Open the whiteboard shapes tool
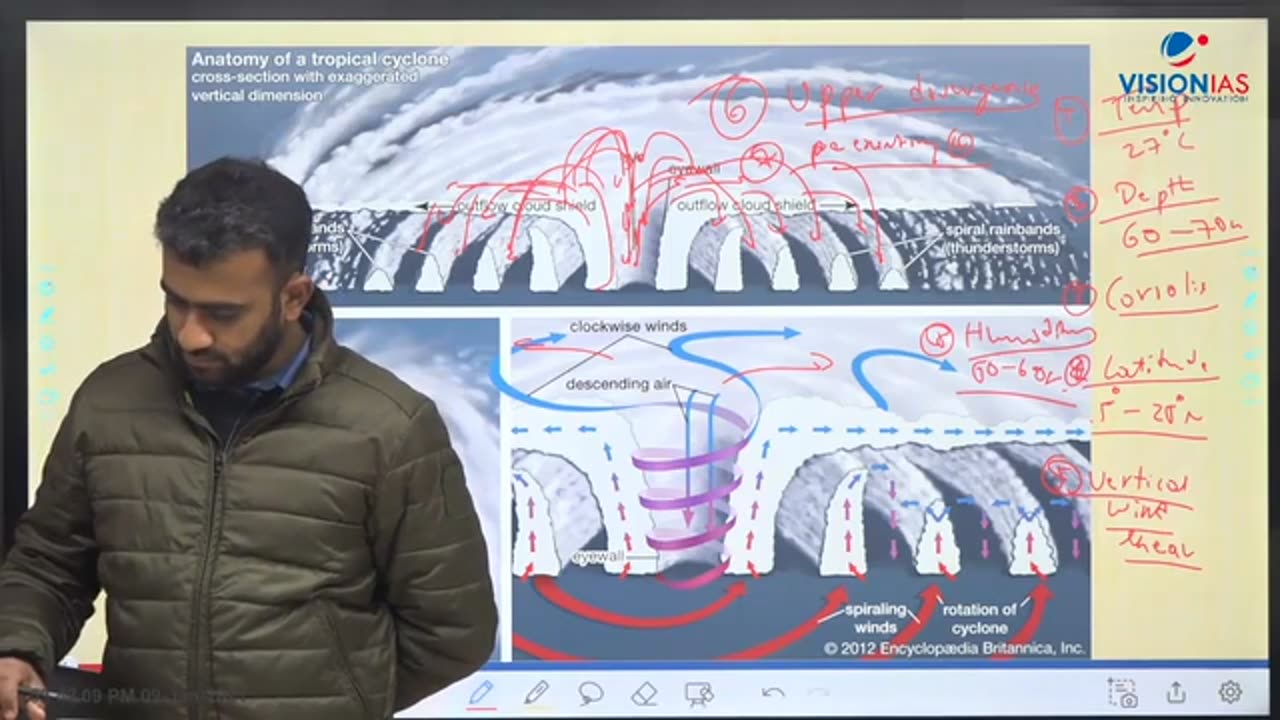 coord(699,692)
